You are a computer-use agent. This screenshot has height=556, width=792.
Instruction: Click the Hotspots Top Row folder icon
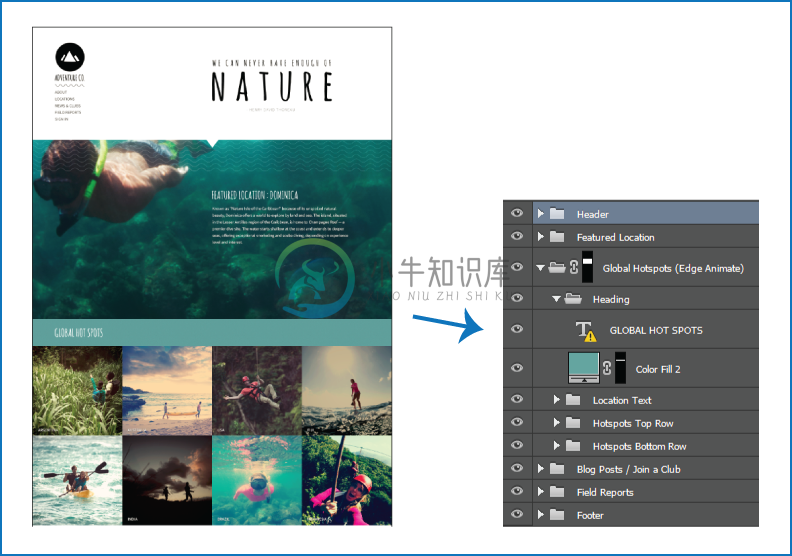(x=573, y=423)
